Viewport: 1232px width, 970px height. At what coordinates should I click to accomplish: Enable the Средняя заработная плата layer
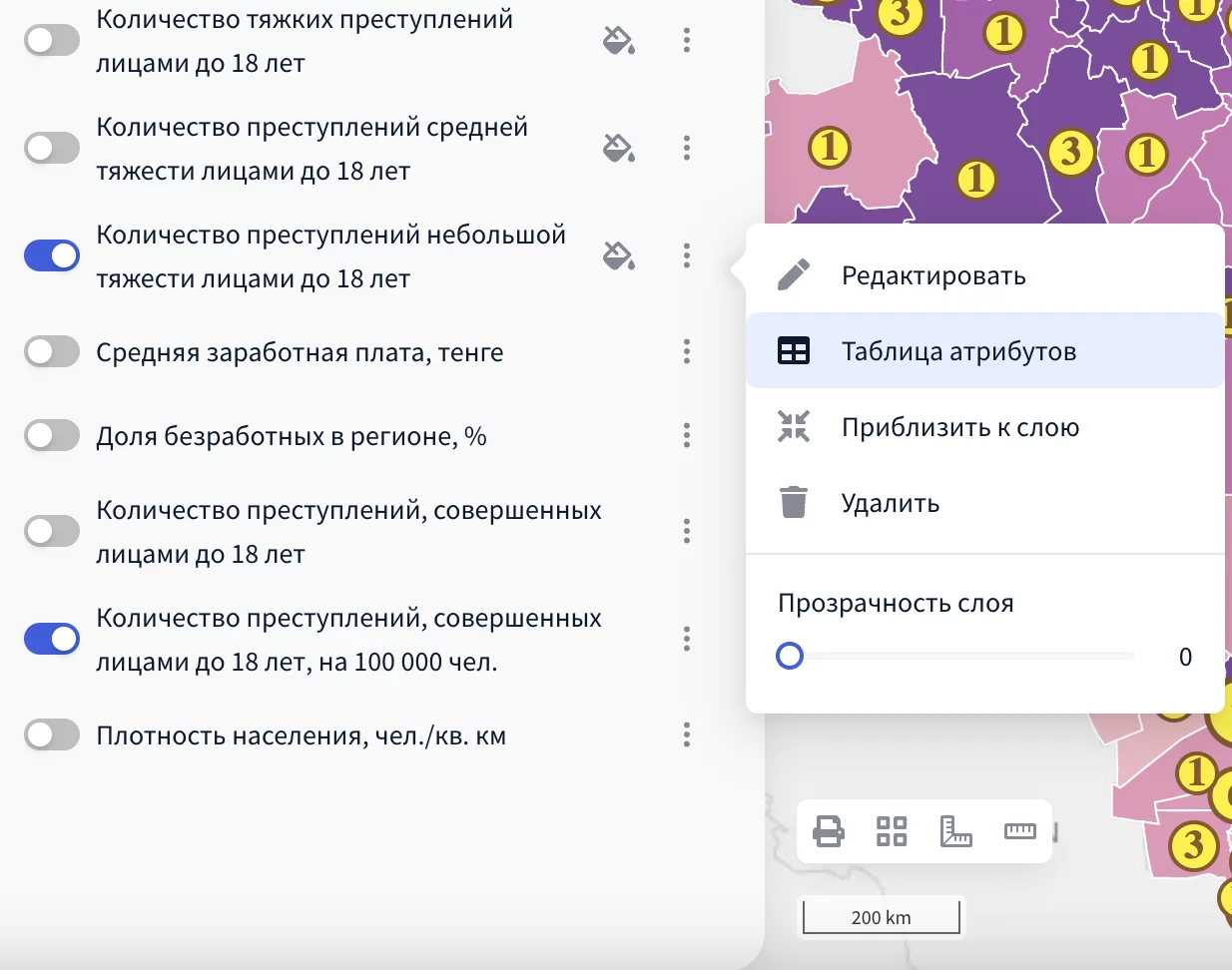[52, 352]
